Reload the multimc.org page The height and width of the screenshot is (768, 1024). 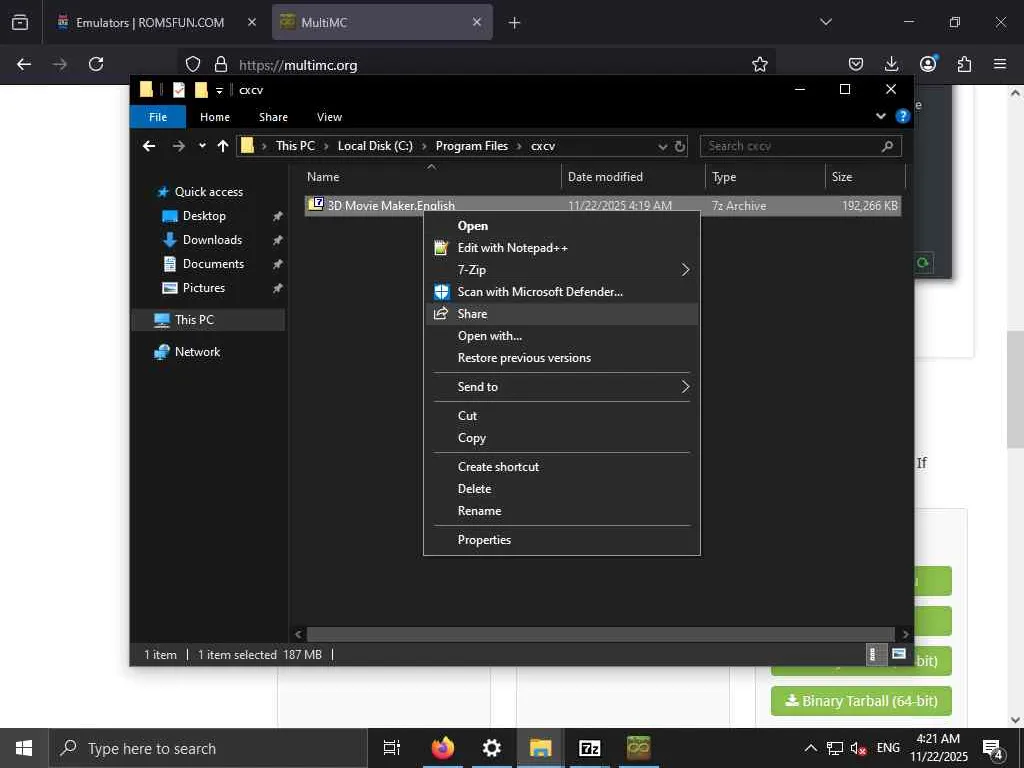coord(96,64)
